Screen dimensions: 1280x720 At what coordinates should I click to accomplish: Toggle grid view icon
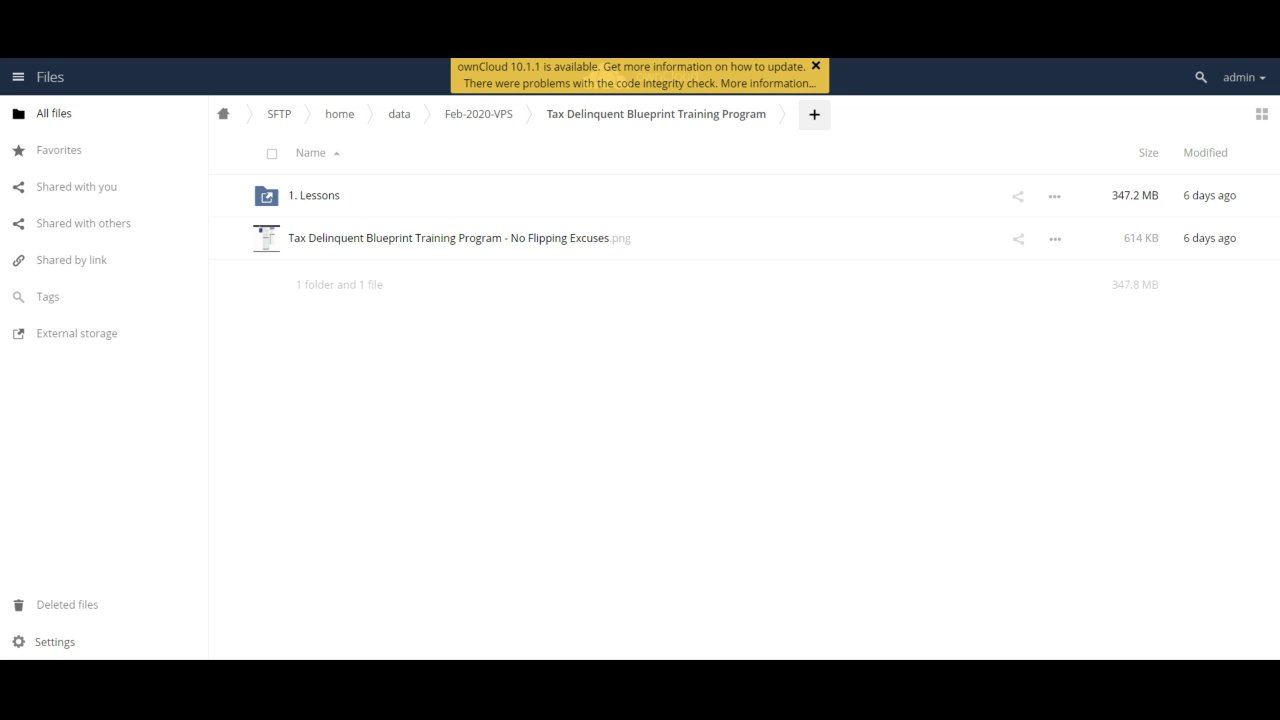1261,114
